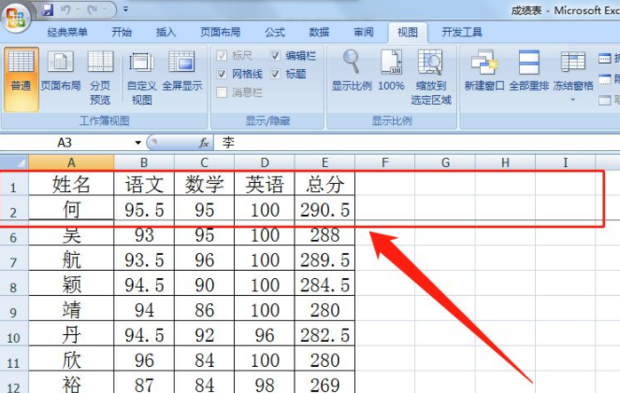Open the Formulas (公式) ribbon tab

coord(275,32)
